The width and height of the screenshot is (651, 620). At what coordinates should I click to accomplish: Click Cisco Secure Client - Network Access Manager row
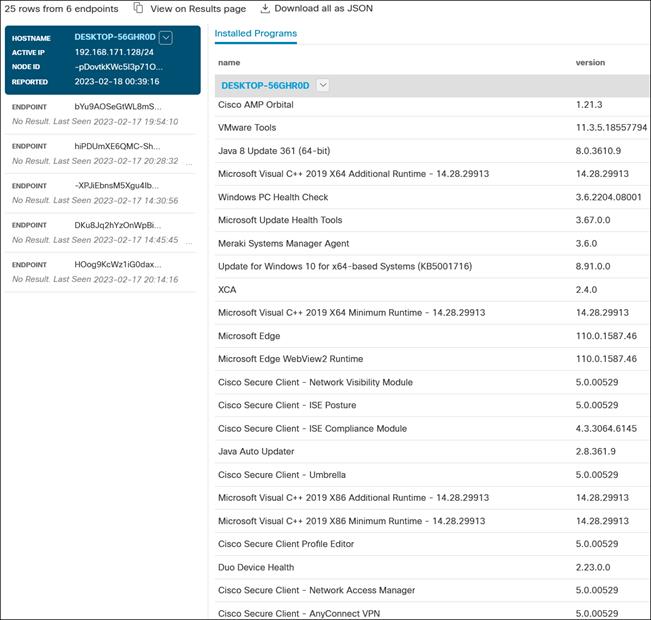(x=432, y=590)
